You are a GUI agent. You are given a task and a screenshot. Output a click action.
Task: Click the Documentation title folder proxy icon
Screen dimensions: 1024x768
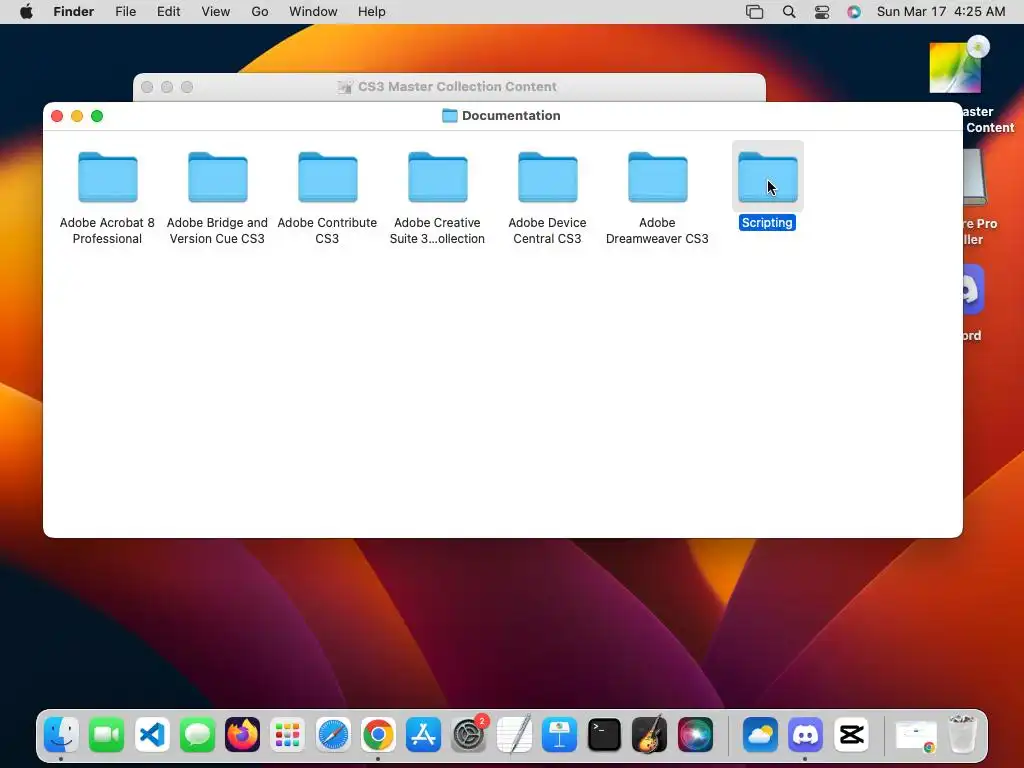[449, 116]
